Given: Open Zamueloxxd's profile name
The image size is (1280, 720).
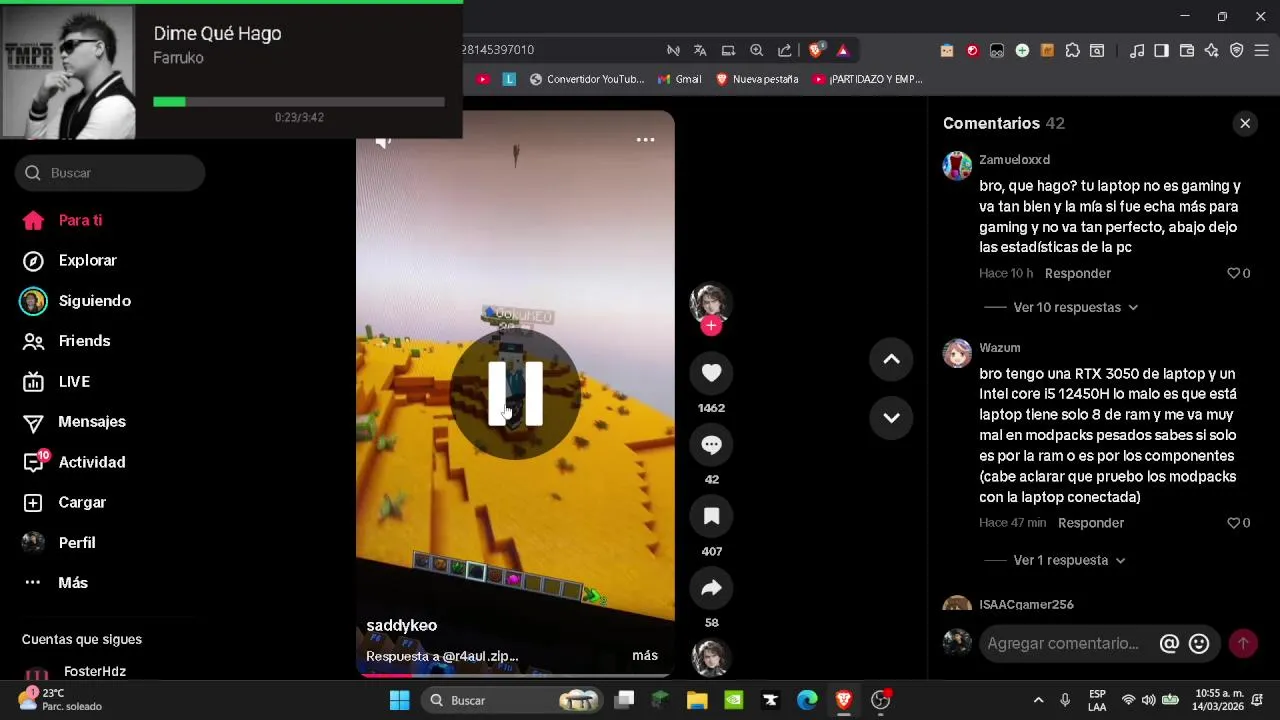Looking at the screenshot, I should (x=1014, y=160).
